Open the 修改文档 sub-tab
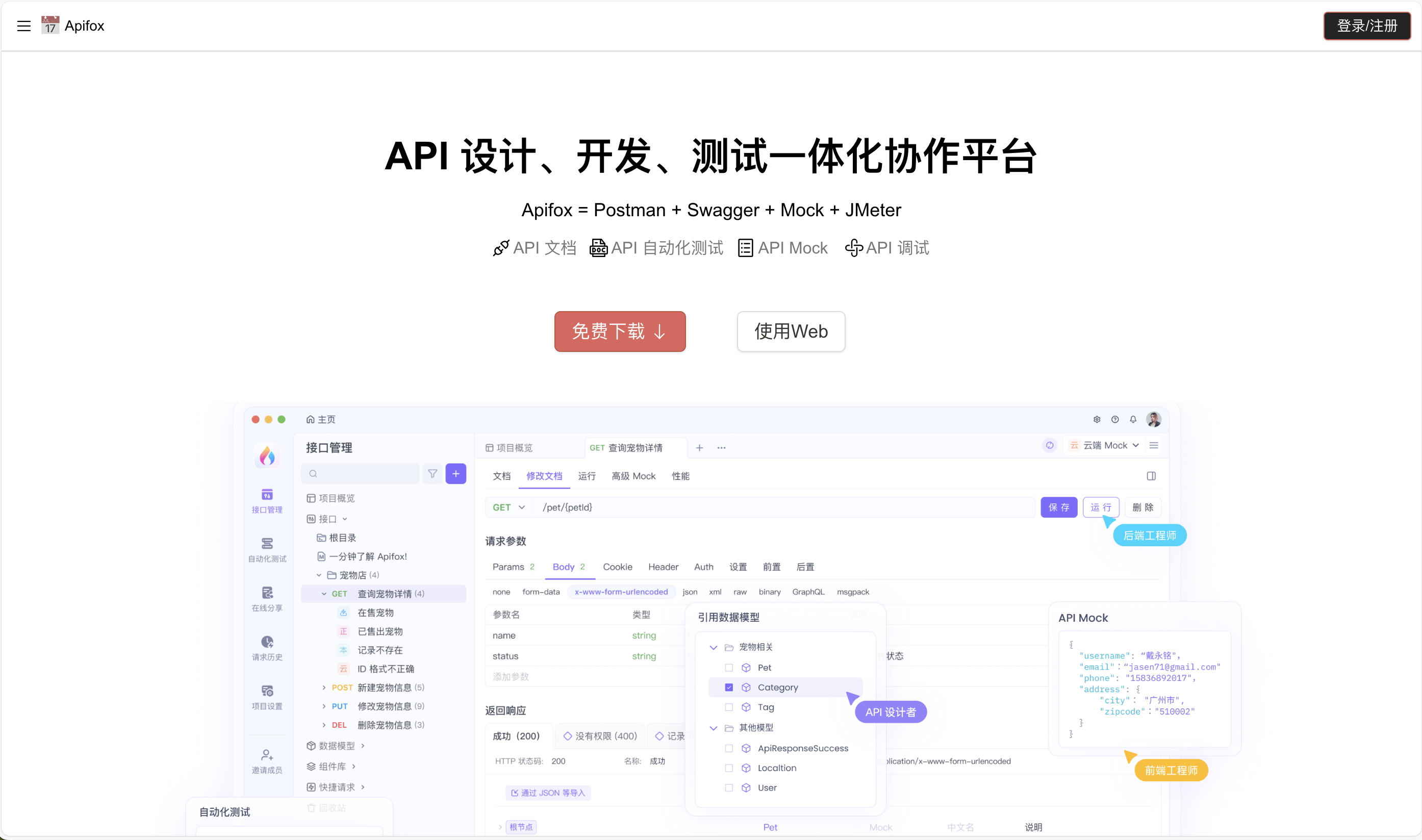The width and height of the screenshot is (1422, 840). [544, 476]
